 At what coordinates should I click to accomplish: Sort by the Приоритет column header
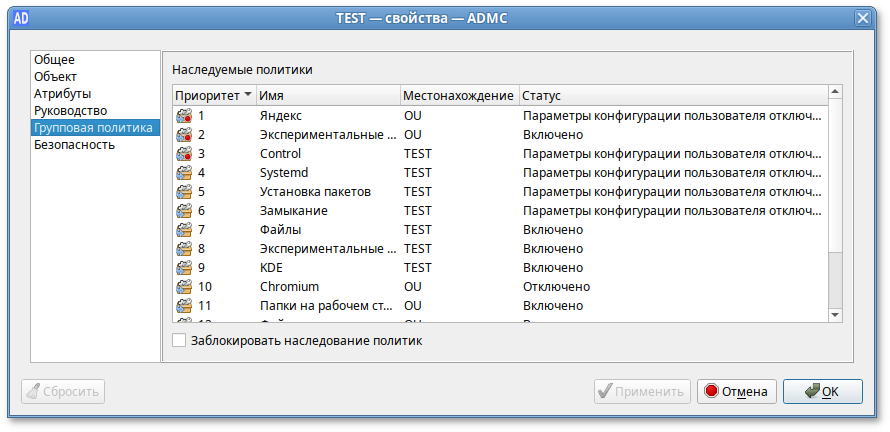coord(214,95)
